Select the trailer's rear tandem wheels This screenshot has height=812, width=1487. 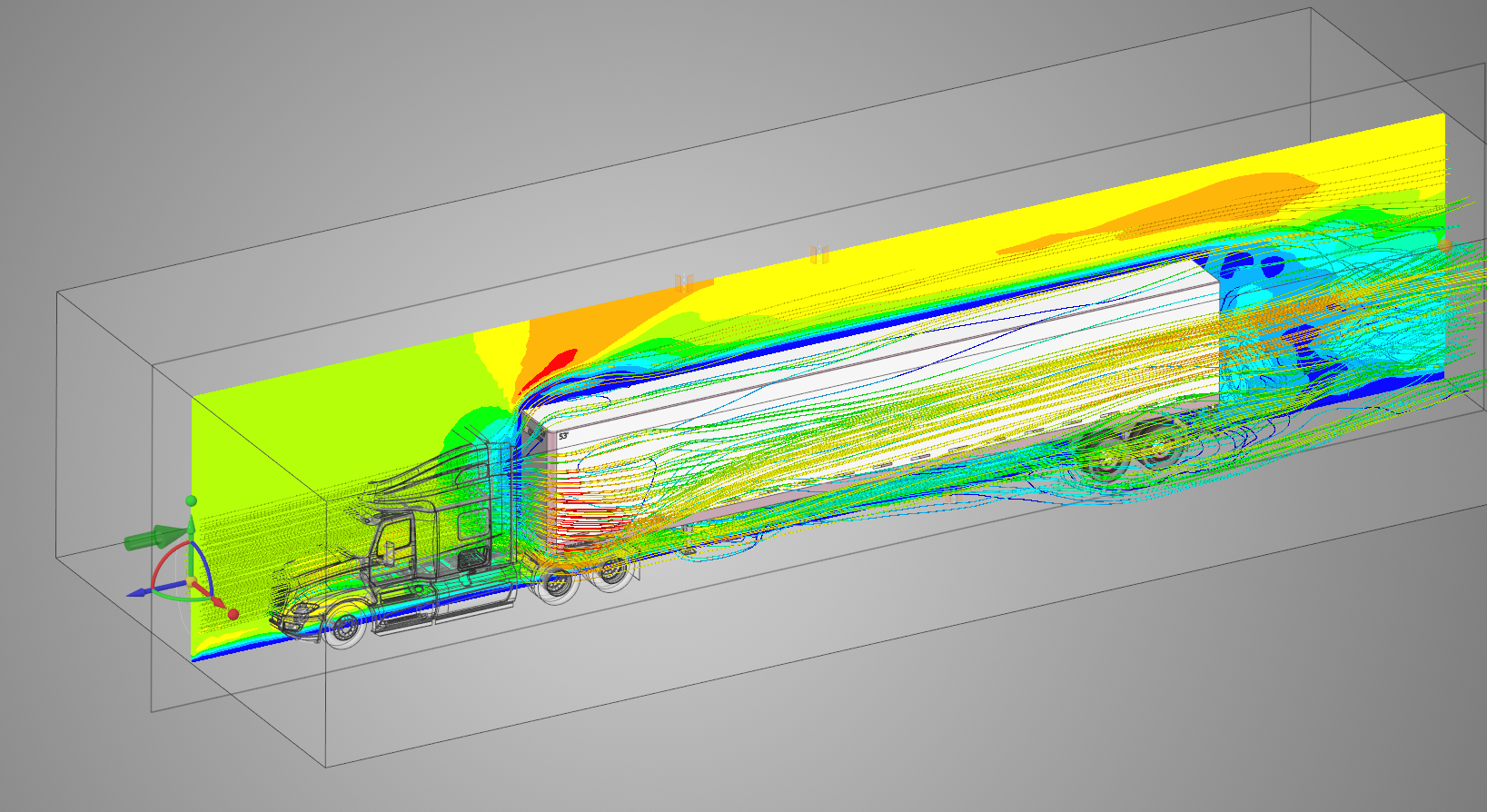pyautogui.click(x=1129, y=449)
